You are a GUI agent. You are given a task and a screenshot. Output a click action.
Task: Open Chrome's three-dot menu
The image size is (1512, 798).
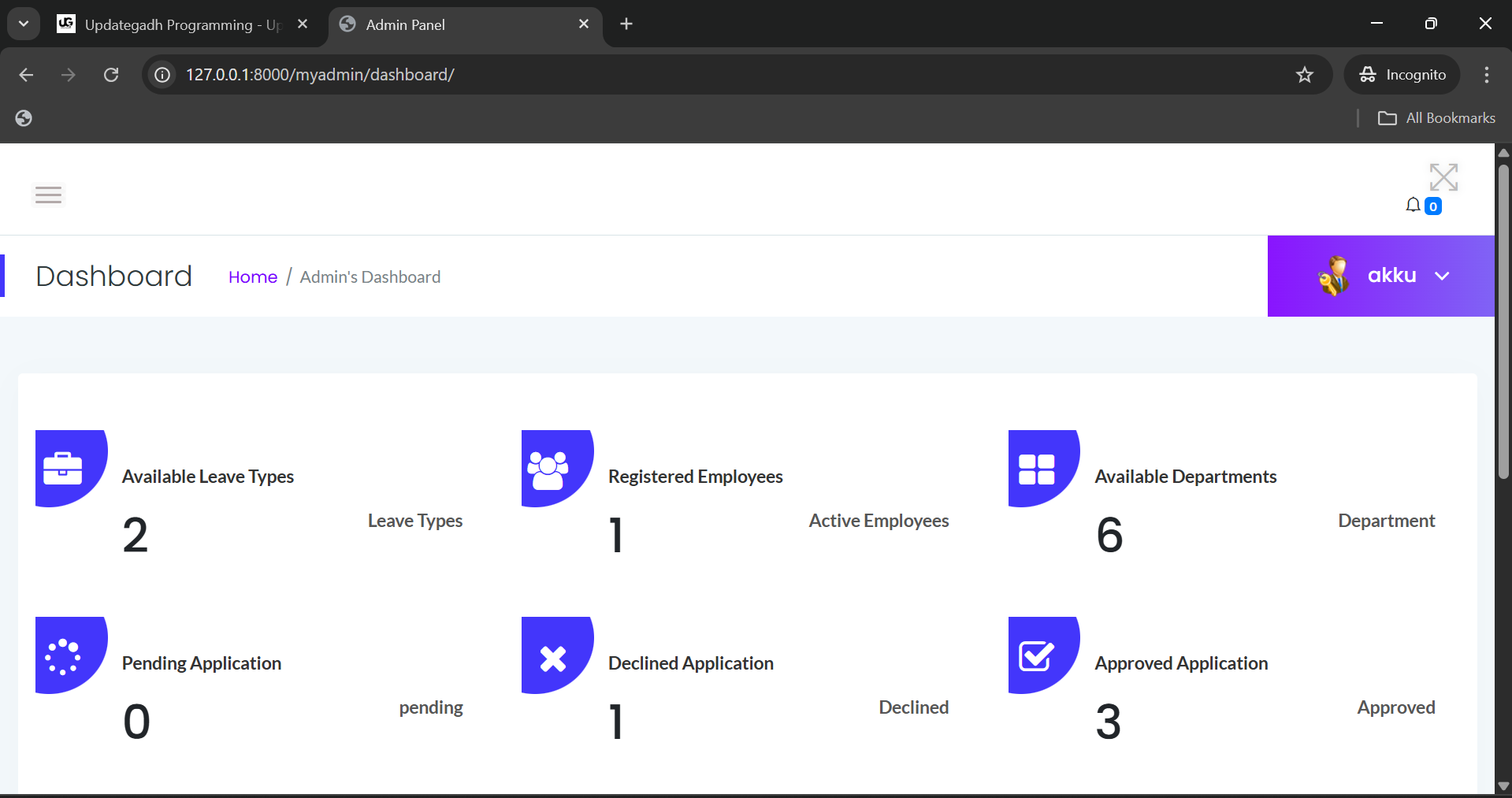pos(1486,74)
